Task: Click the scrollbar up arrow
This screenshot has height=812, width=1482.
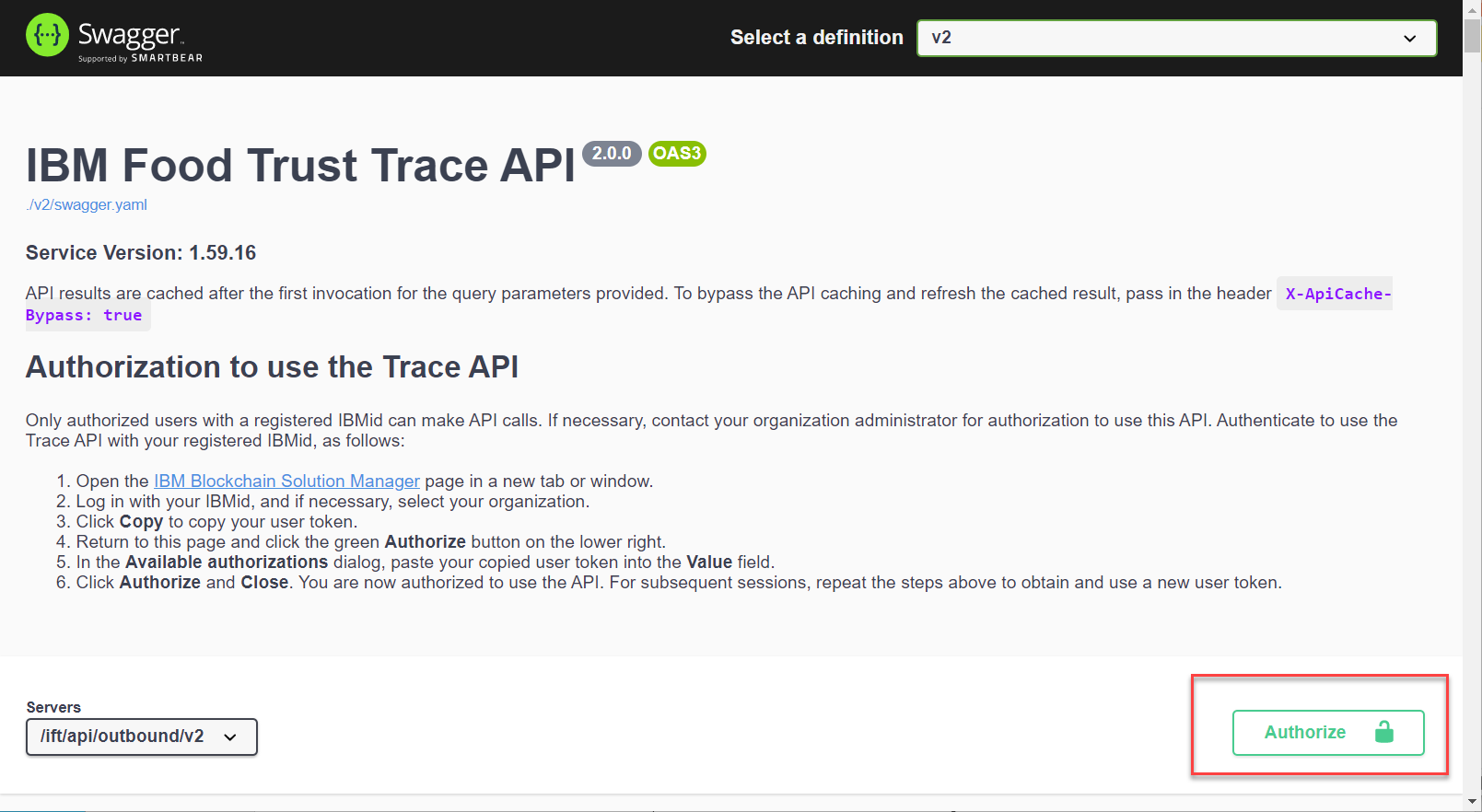Action: 1473,8
